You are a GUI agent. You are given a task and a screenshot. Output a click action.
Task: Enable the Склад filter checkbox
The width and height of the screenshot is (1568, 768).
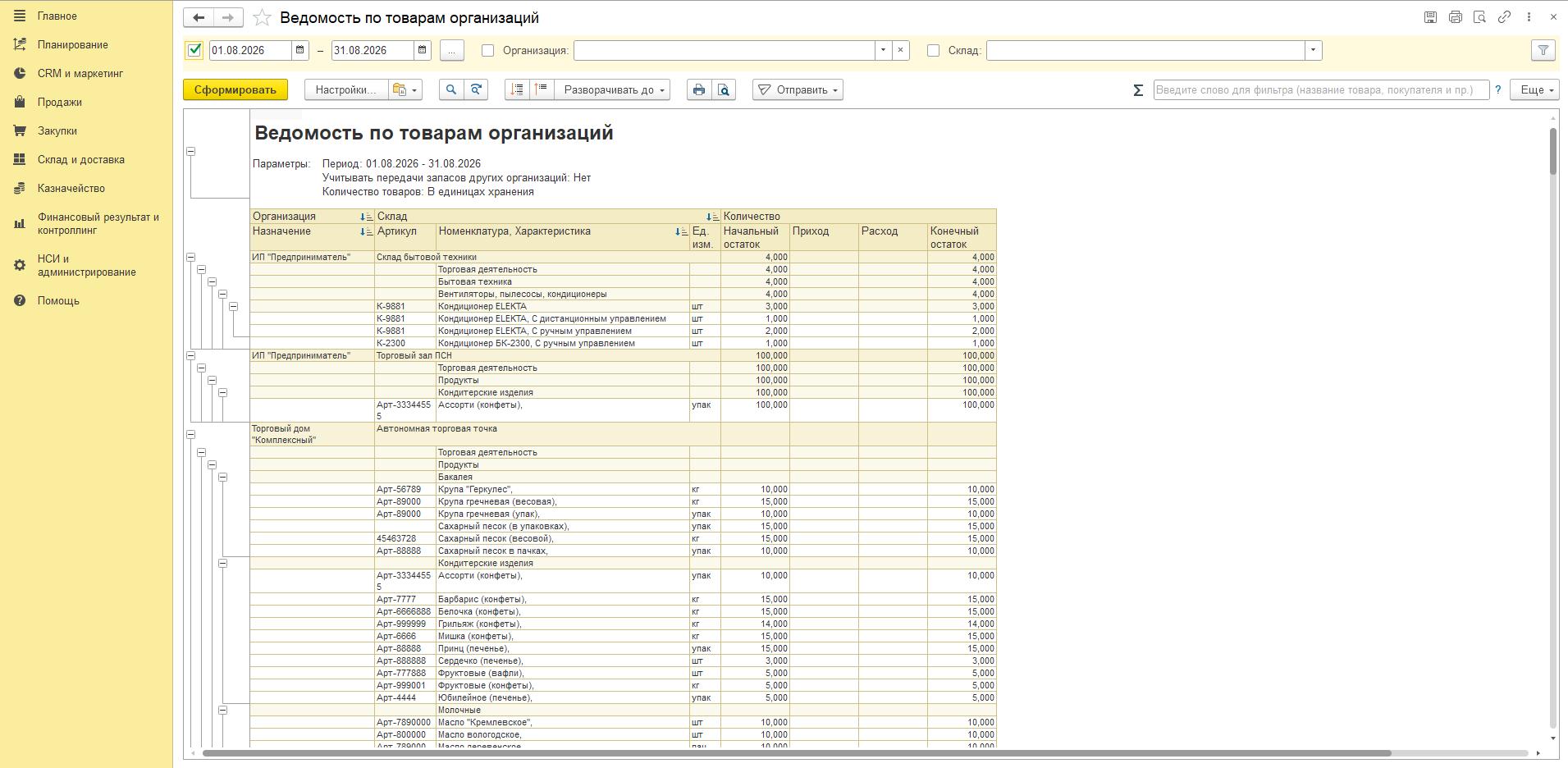pyautogui.click(x=933, y=50)
